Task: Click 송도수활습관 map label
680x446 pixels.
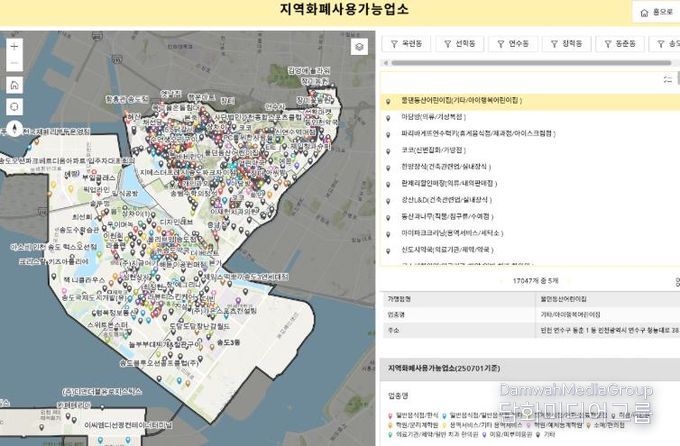Action: 77,230
